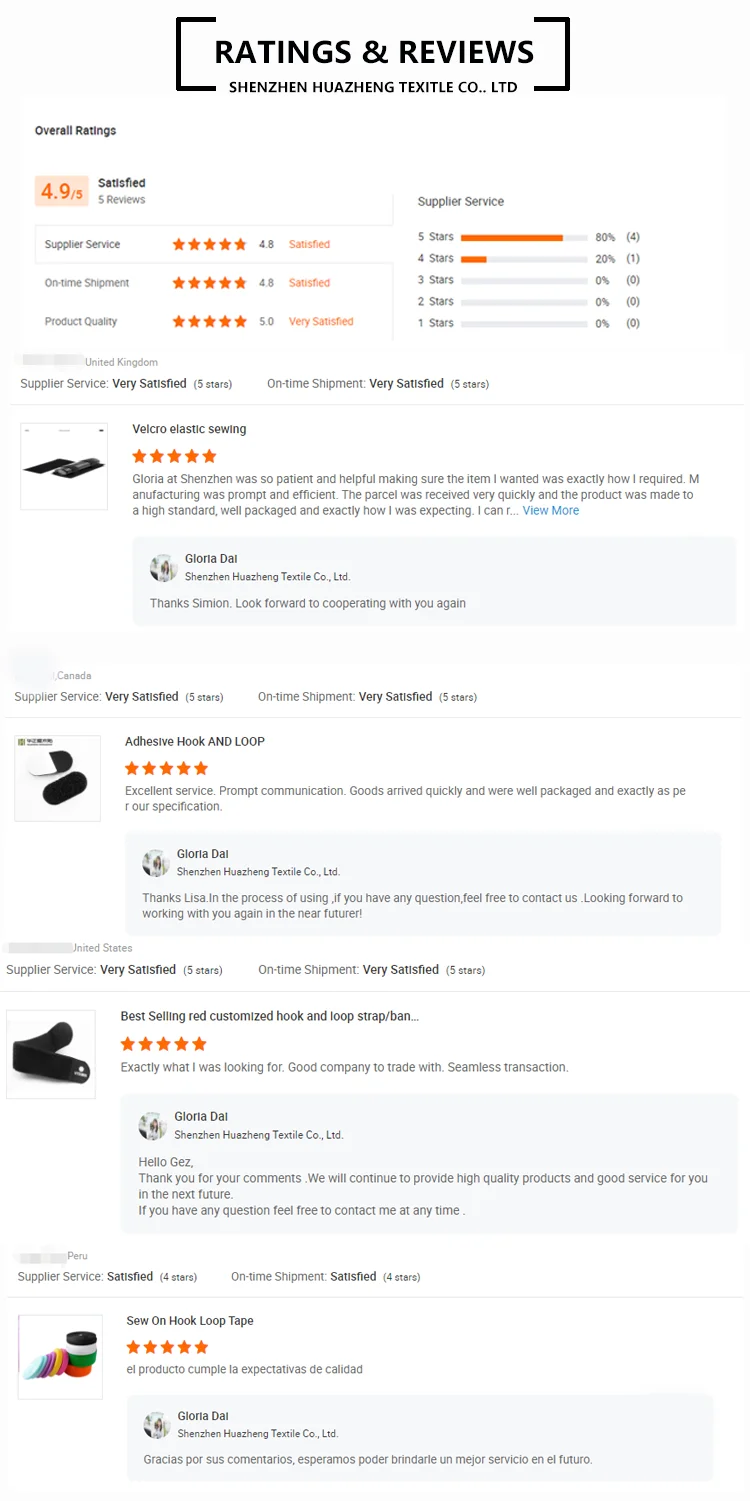The height and width of the screenshot is (1501, 750).
Task: Click the Product Quality five-star icons
Action: click(210, 322)
